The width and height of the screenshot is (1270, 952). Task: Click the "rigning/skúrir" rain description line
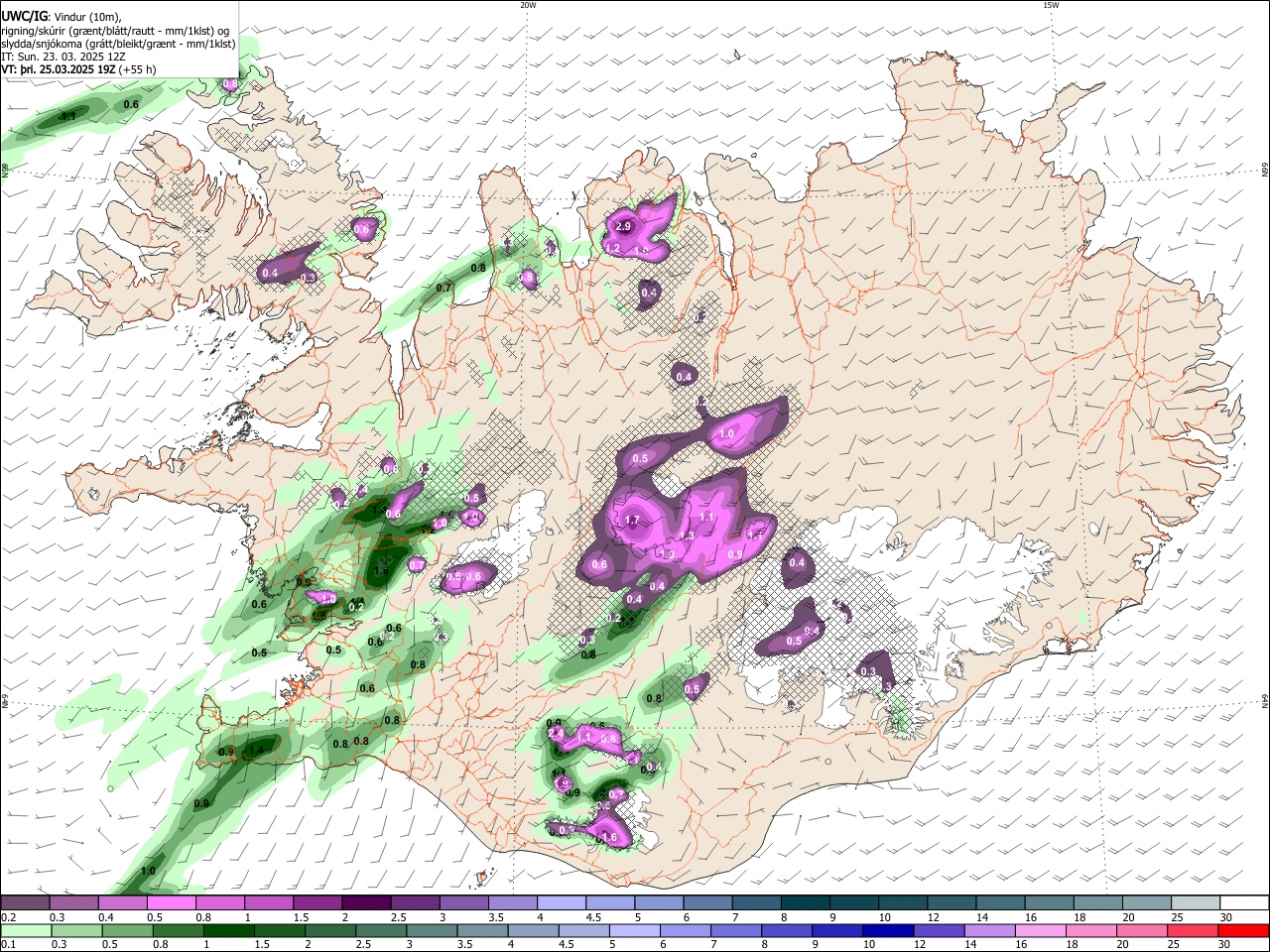click(x=115, y=31)
